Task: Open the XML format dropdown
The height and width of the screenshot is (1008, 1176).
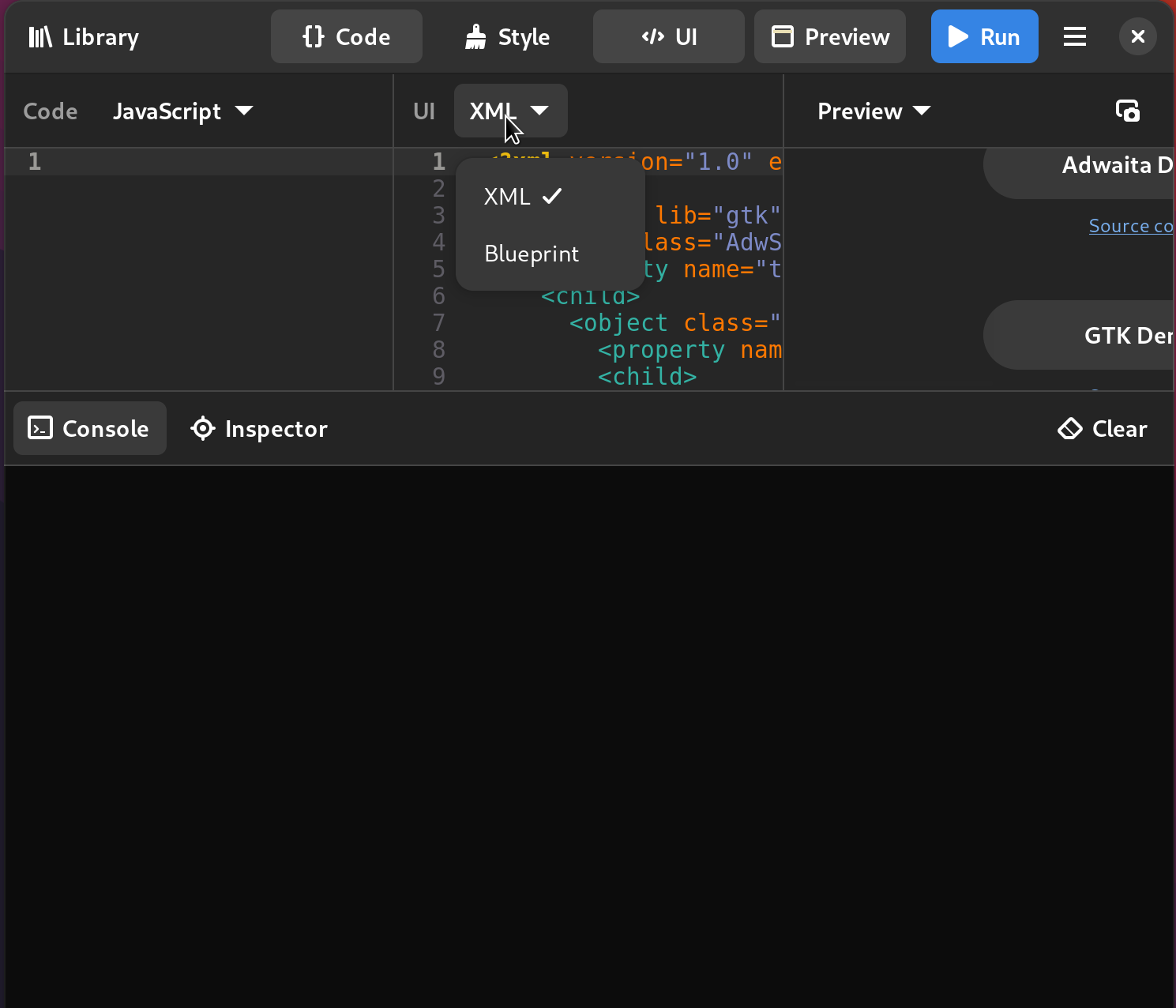Action: (509, 111)
